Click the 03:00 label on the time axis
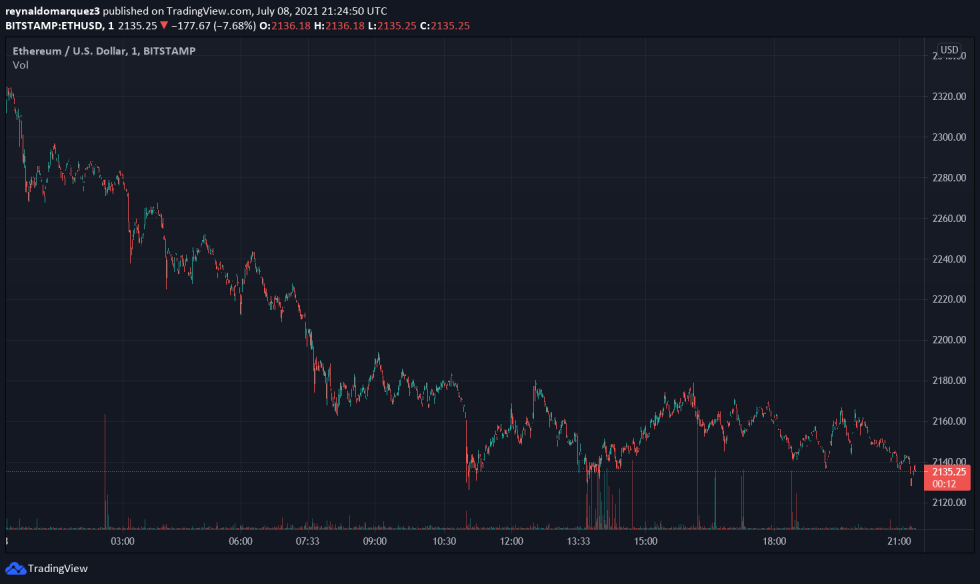Screen dimensions: 980x584 coord(122,541)
